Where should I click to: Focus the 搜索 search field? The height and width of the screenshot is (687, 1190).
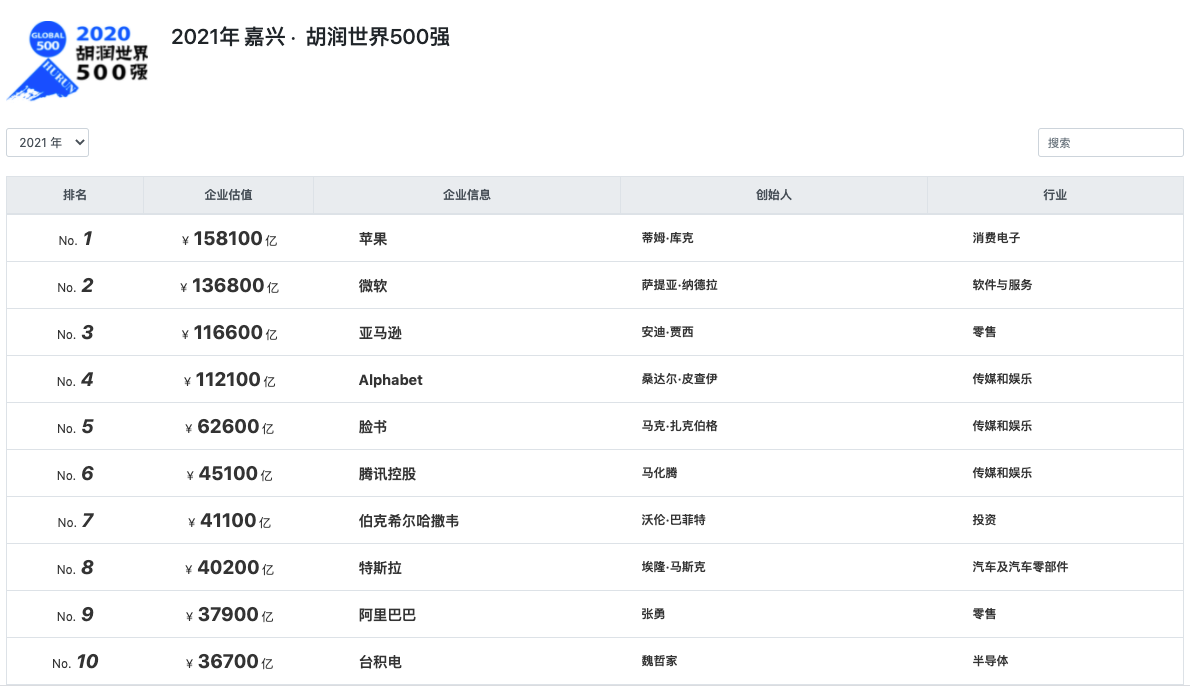(1110, 143)
